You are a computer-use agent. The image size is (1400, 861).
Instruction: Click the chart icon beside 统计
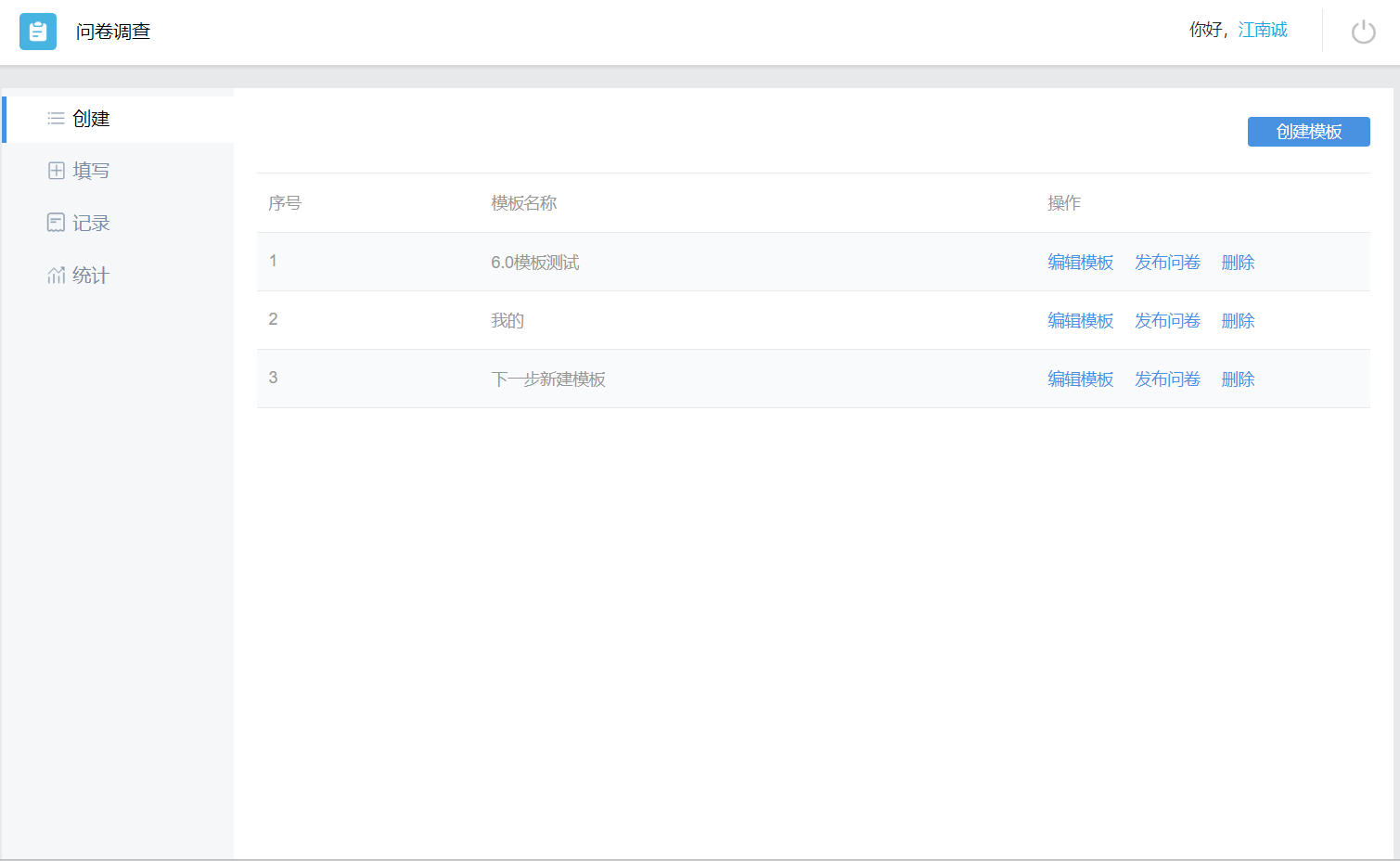(x=56, y=276)
